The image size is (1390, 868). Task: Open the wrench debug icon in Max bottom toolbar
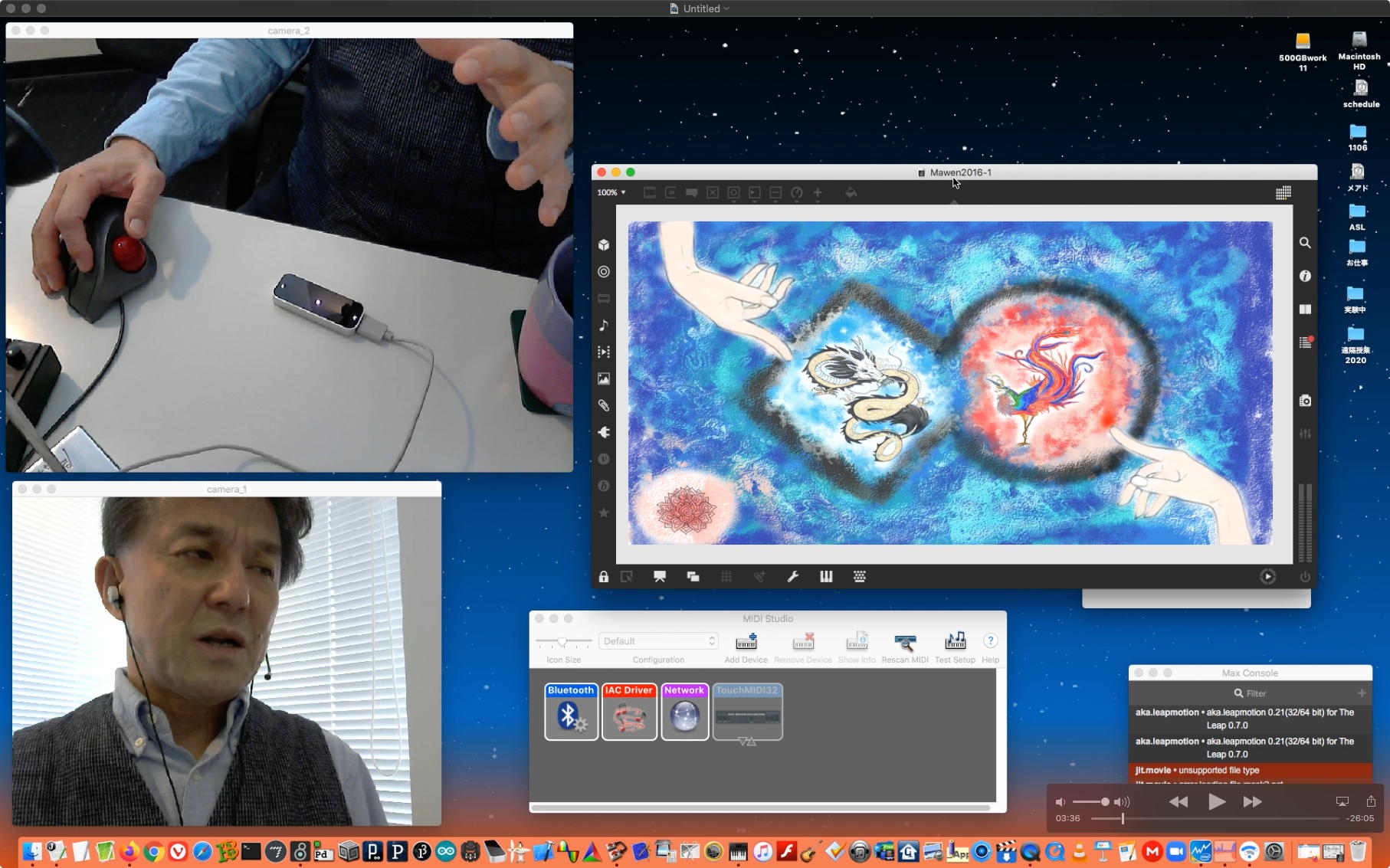pyautogui.click(x=793, y=577)
